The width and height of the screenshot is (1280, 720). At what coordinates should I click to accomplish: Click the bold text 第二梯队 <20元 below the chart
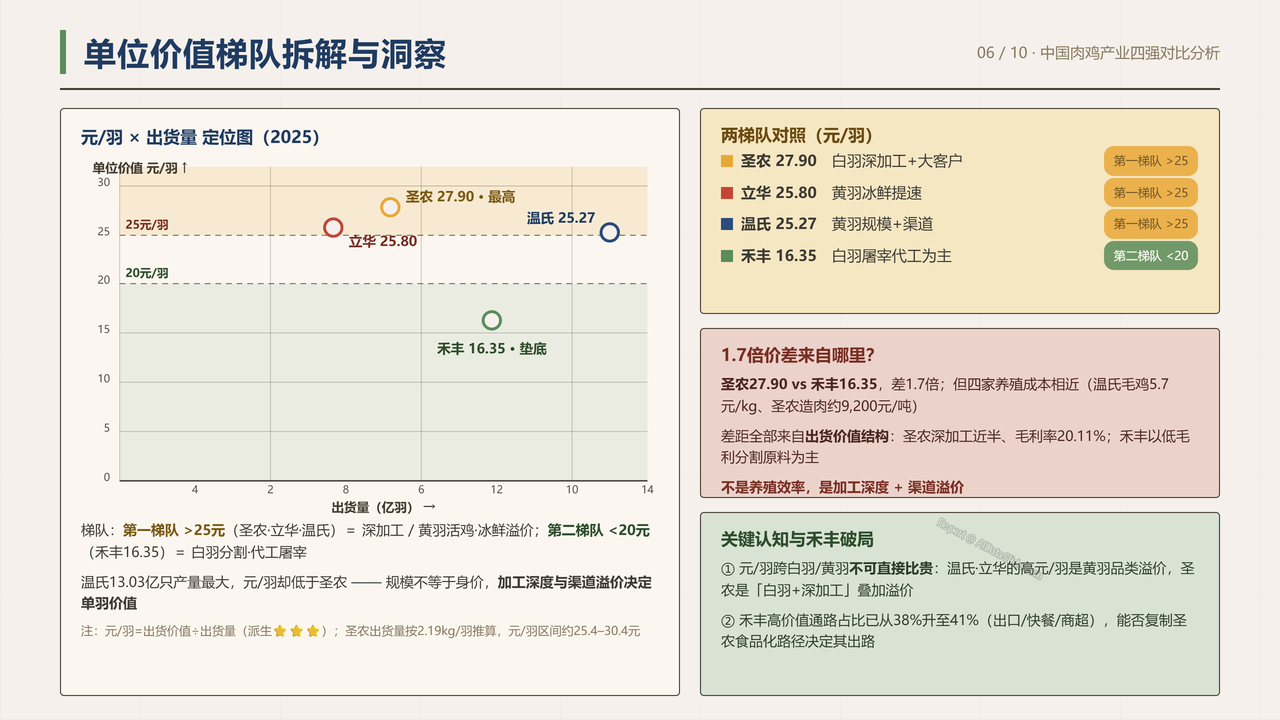pyautogui.click(x=598, y=530)
